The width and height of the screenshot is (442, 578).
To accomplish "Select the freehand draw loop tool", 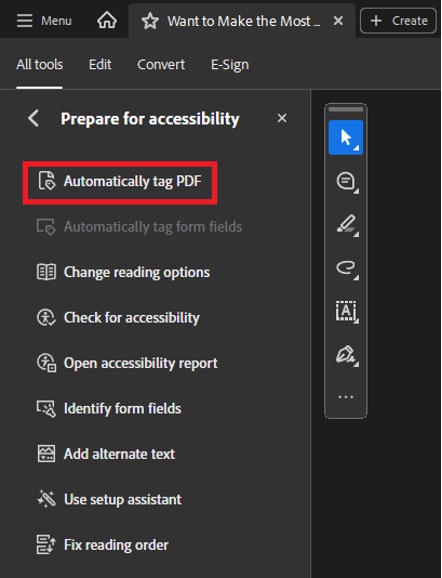I will (x=347, y=269).
